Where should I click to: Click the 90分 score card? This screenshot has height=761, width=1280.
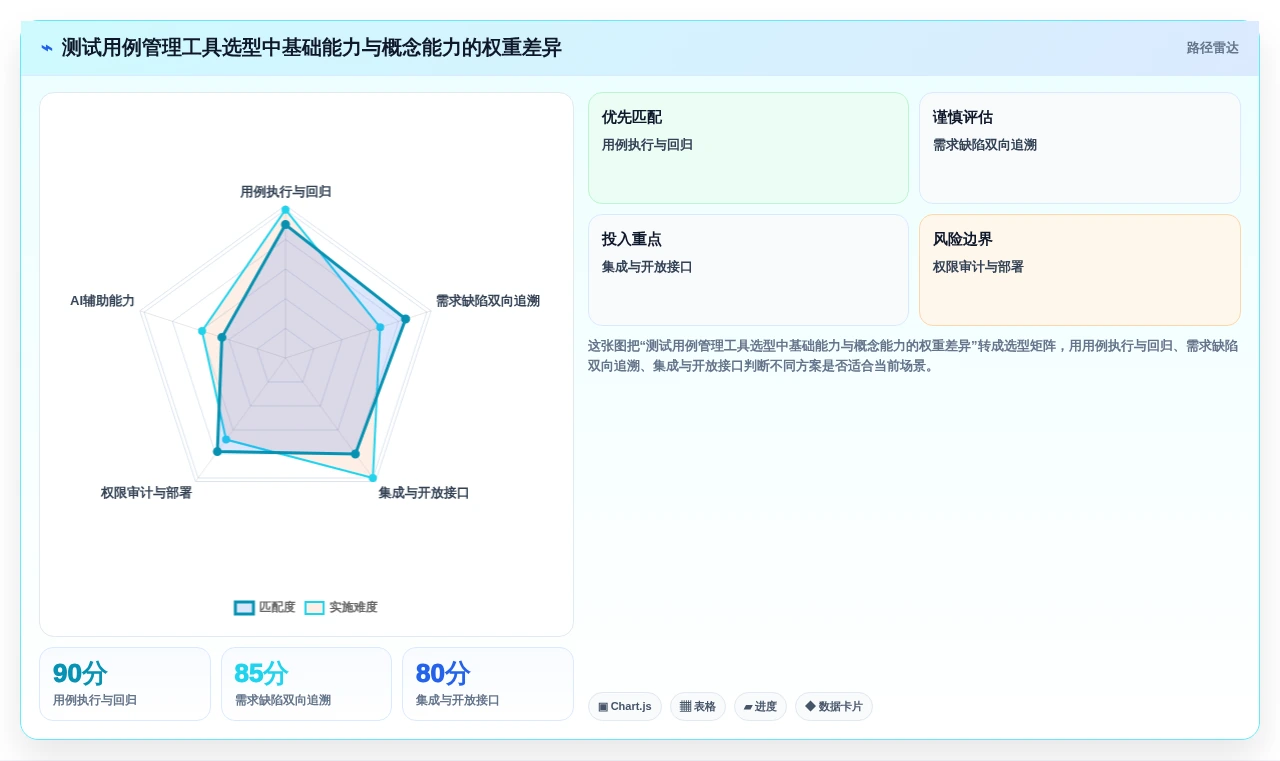pyautogui.click(x=125, y=684)
